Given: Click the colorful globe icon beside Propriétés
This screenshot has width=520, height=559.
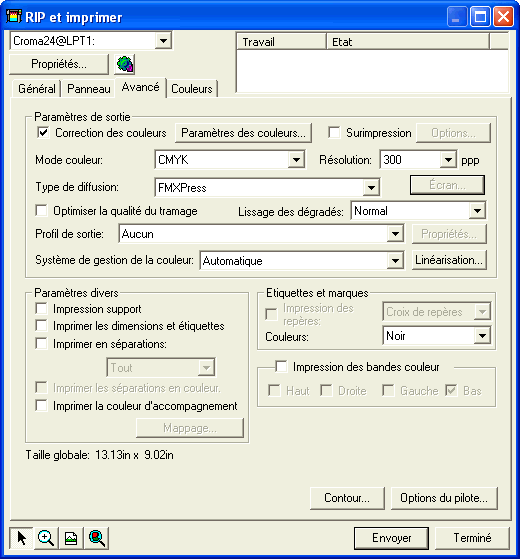Looking at the screenshot, I should 124,64.
